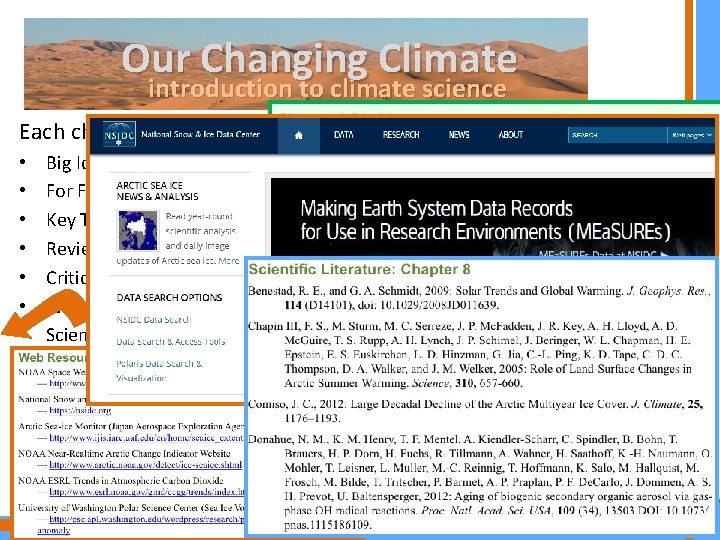Screen dimensions: 720x540
Task: Open the RESEARCH menu in NSIDC navbar
Action: pos(401,135)
